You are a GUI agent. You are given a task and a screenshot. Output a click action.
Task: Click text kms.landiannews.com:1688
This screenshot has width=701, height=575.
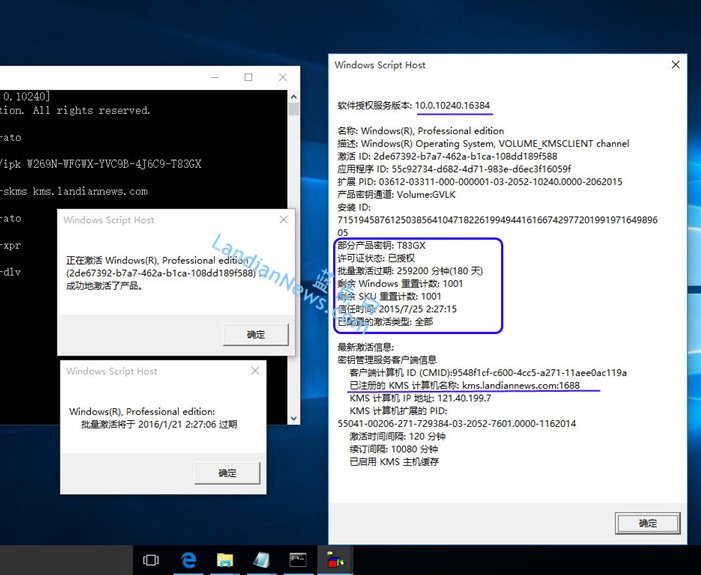[521, 385]
